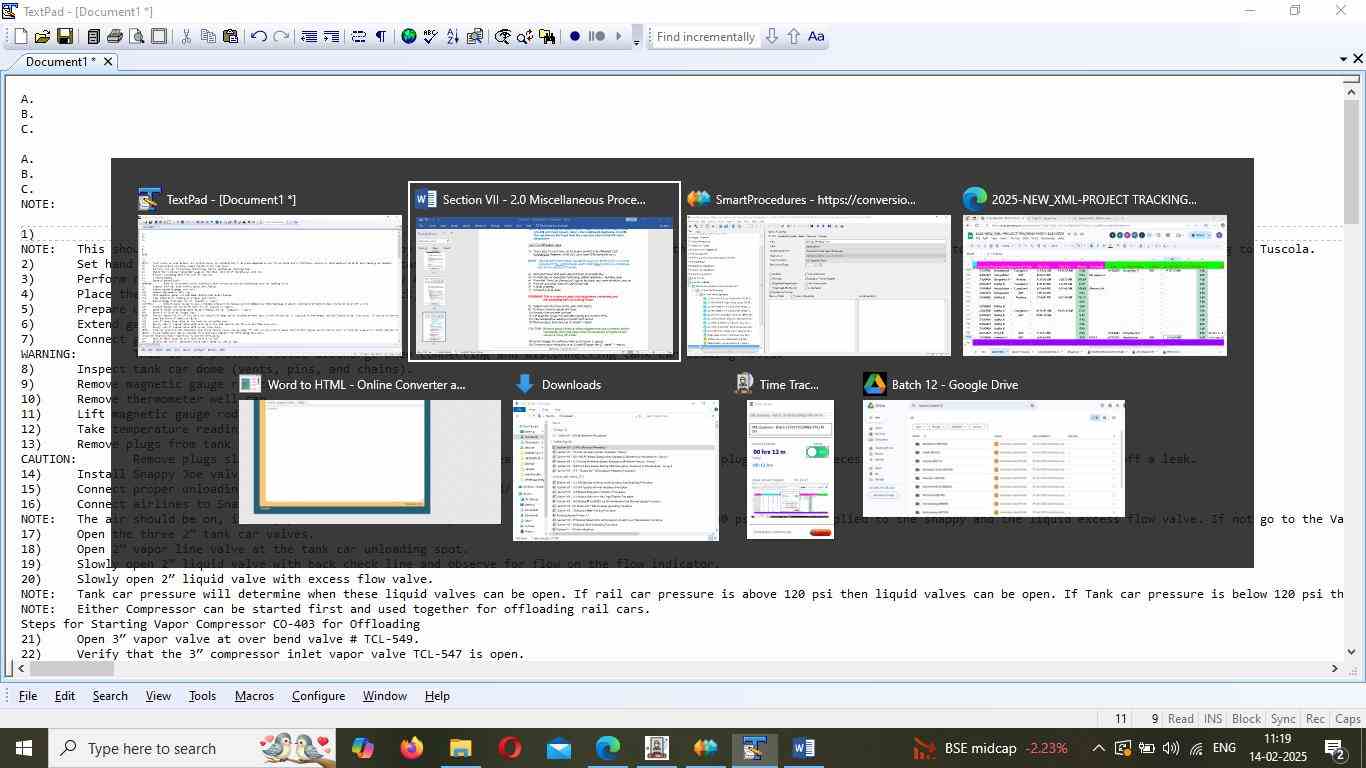Find previous match with up arrow
The height and width of the screenshot is (768, 1366).
click(x=794, y=36)
